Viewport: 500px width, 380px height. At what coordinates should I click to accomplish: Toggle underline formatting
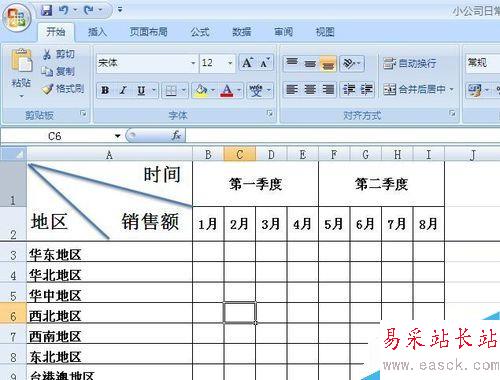pyautogui.click(x=141, y=90)
